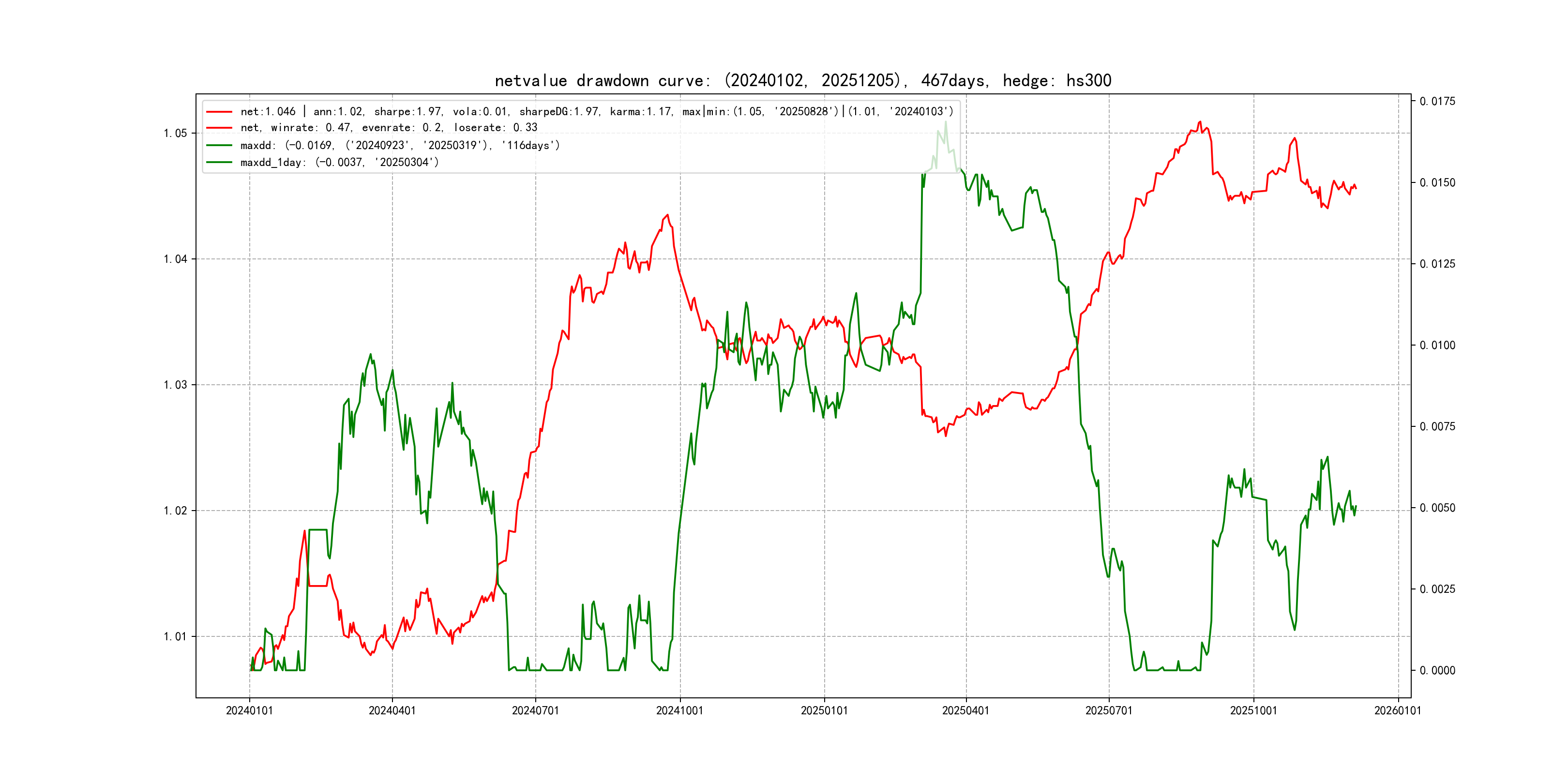Image resolution: width=1568 pixels, height=784 pixels.
Task: Click the 0.0000 right axis tick label
Action: pyautogui.click(x=1437, y=670)
